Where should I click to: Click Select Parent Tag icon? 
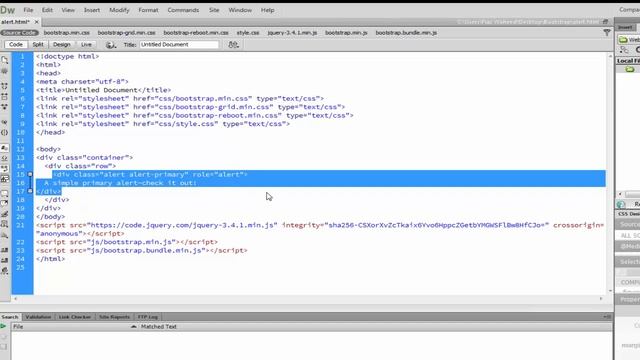[x=4, y=122]
